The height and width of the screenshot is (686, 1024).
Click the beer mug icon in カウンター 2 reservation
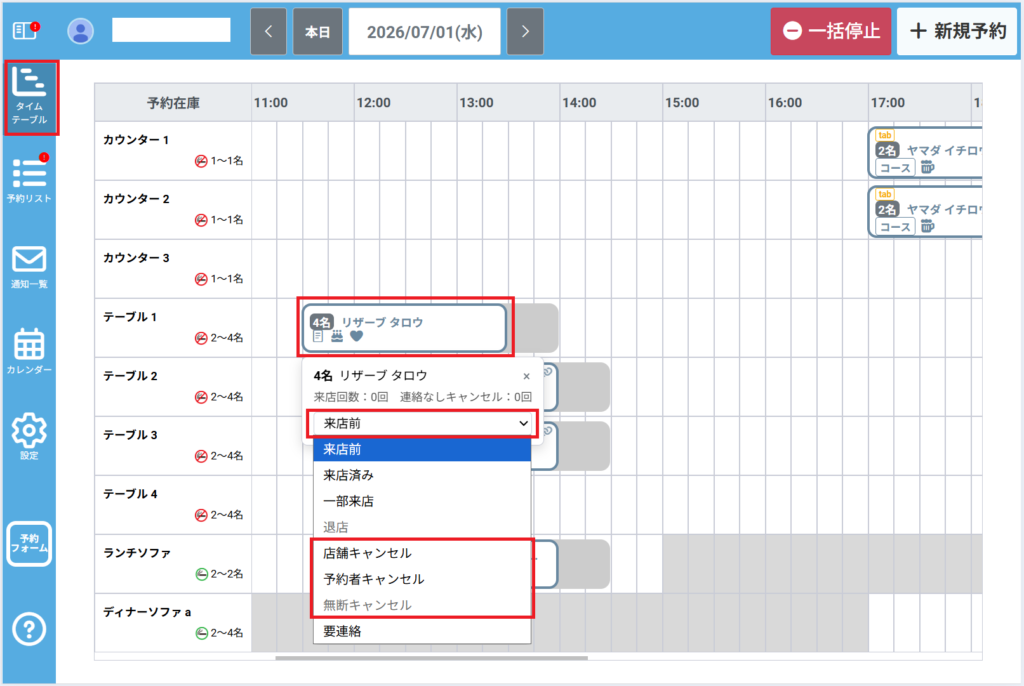tap(927, 226)
